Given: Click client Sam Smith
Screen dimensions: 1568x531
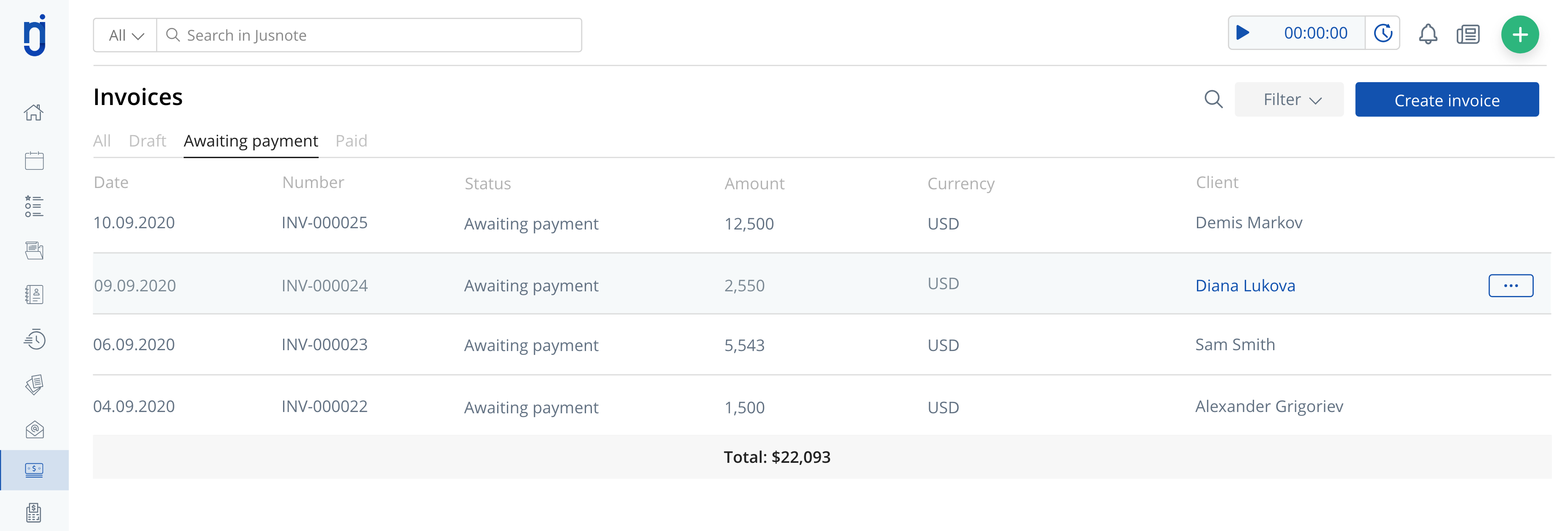Looking at the screenshot, I should (x=1235, y=345).
